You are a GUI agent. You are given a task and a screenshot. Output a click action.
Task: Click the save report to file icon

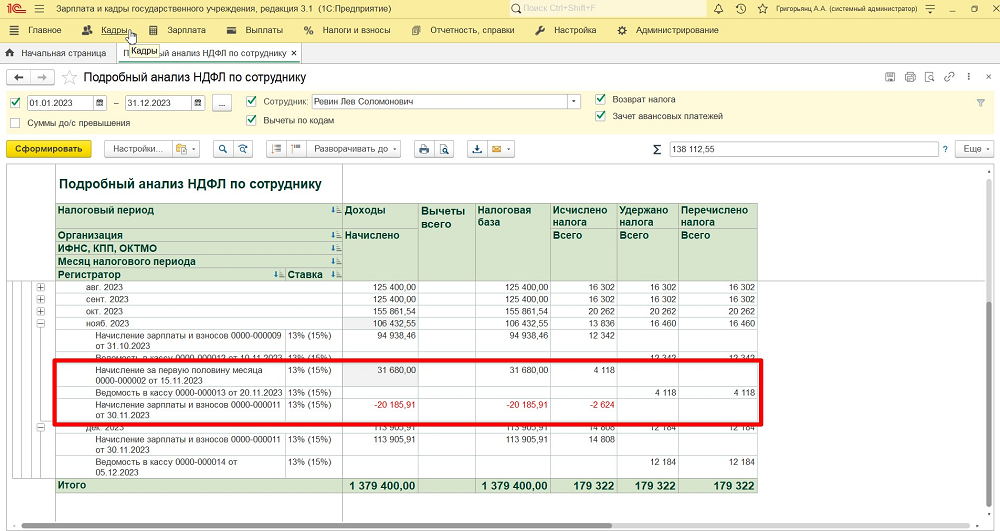point(477,149)
